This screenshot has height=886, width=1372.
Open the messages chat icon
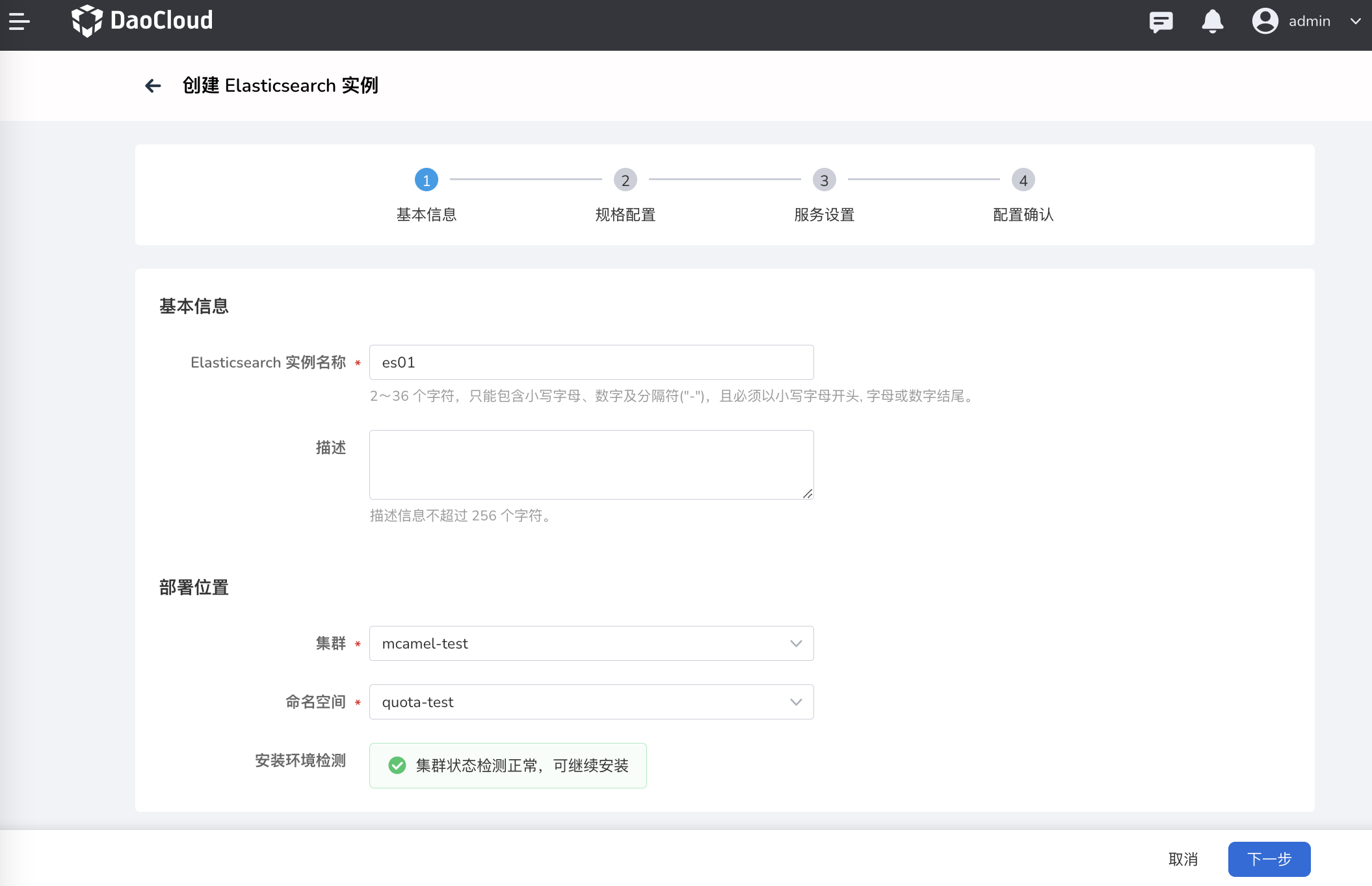click(x=1161, y=21)
